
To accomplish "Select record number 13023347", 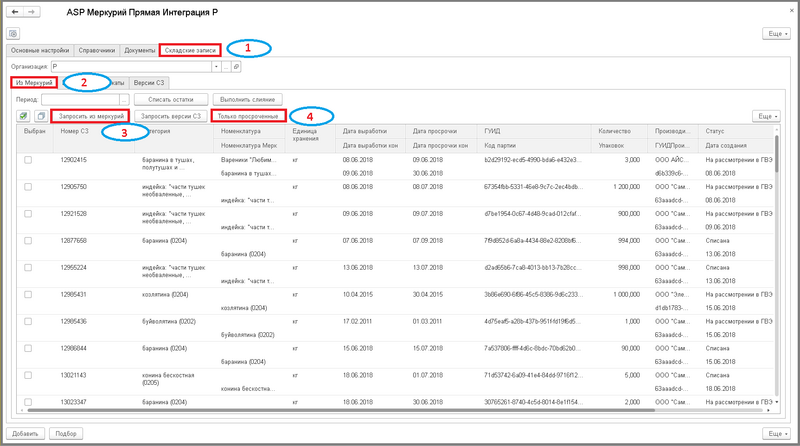I will click(73, 402).
